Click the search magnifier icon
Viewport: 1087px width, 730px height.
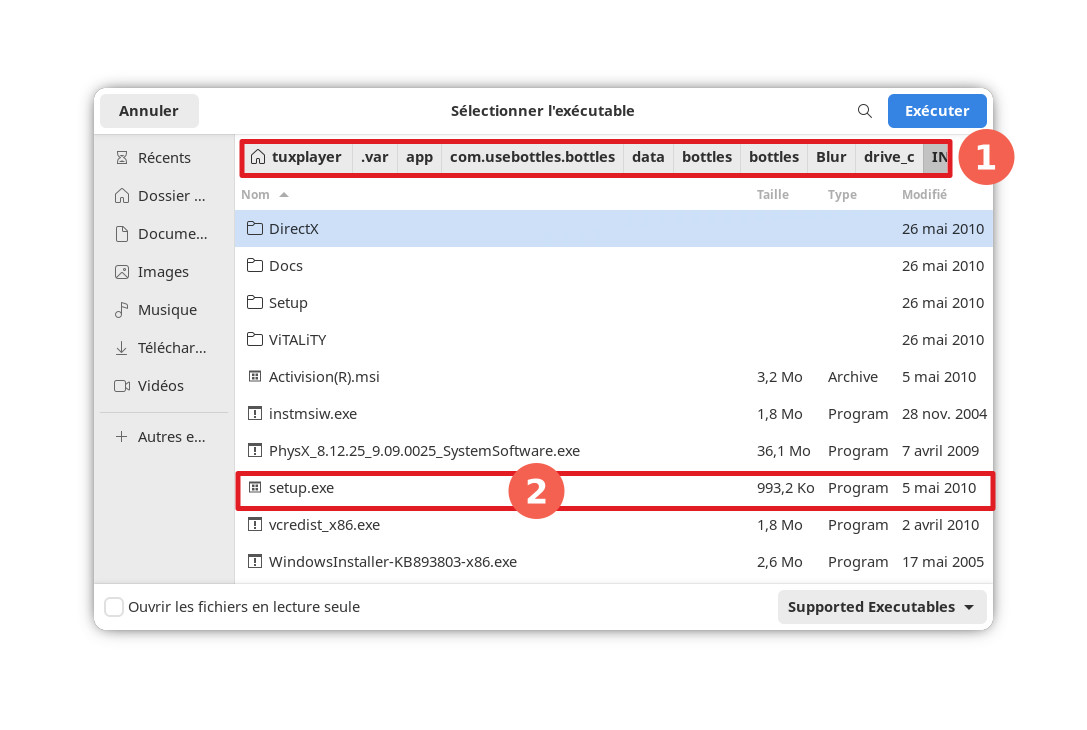864,111
